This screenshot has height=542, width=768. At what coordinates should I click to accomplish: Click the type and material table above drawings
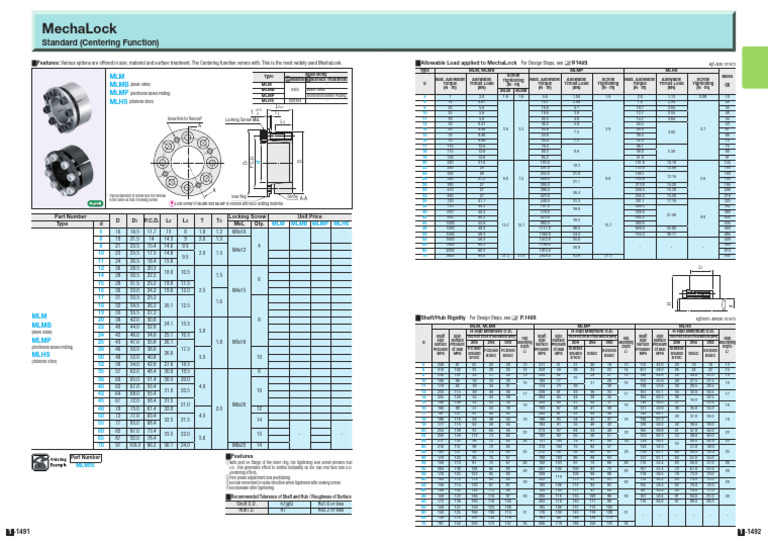(x=300, y=88)
